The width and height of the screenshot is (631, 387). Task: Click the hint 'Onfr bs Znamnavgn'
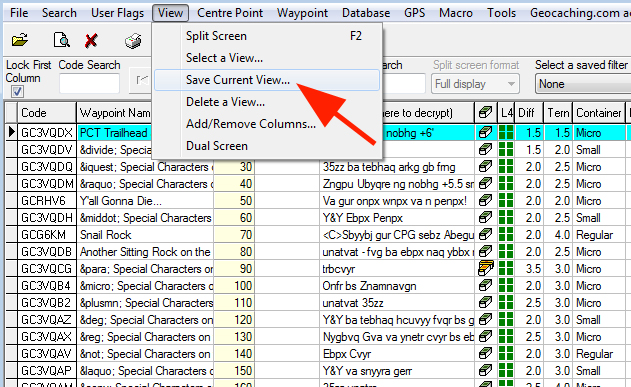(369, 286)
